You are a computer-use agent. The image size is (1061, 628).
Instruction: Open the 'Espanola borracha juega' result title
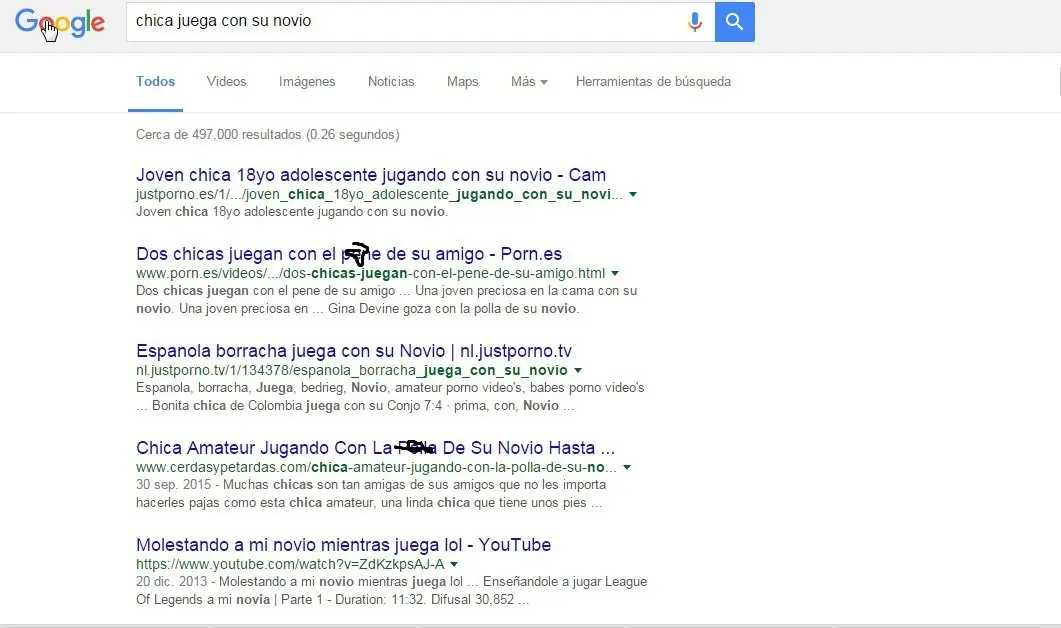pos(354,351)
